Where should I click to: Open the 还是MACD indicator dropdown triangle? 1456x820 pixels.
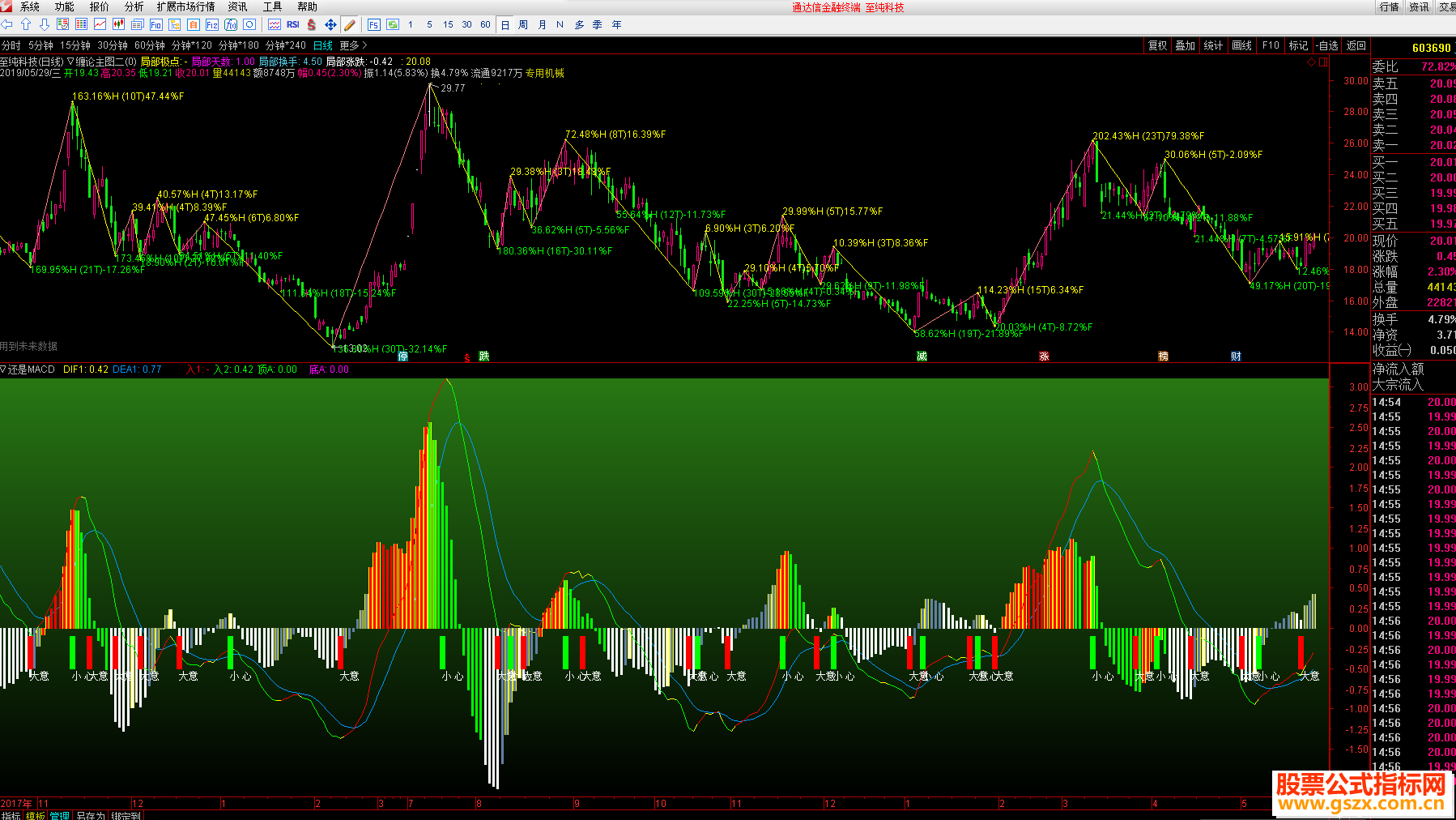pos(3,369)
